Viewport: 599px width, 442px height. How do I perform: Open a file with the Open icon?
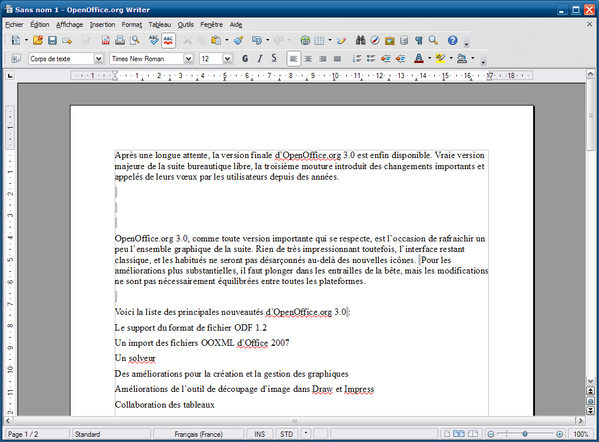click(x=38, y=40)
